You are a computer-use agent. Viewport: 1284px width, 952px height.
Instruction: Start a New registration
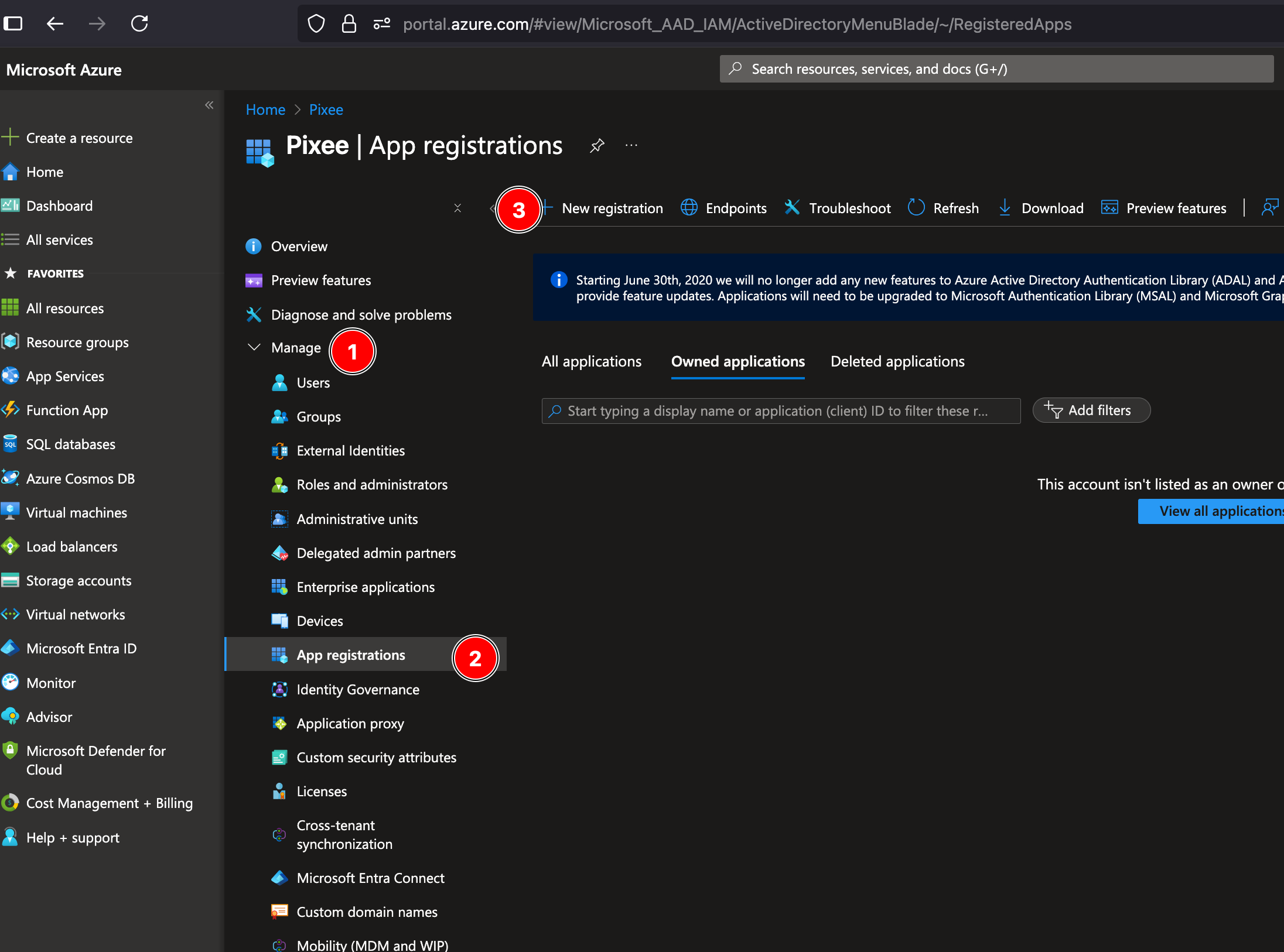tap(612, 208)
